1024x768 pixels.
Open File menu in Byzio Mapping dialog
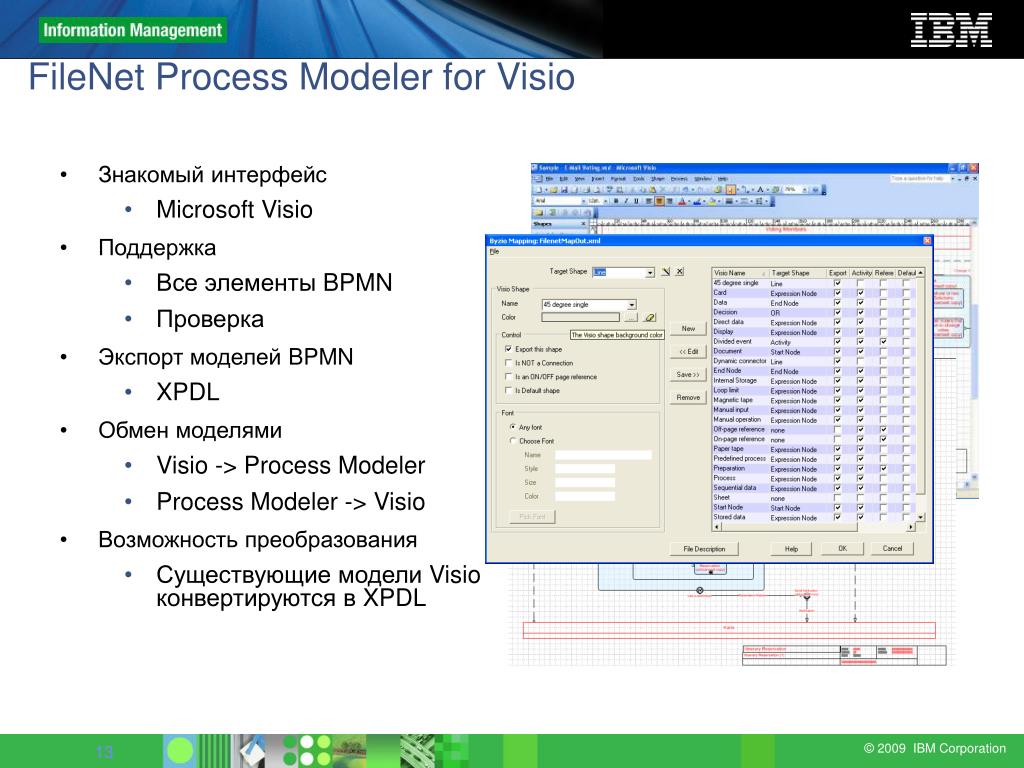[x=494, y=251]
